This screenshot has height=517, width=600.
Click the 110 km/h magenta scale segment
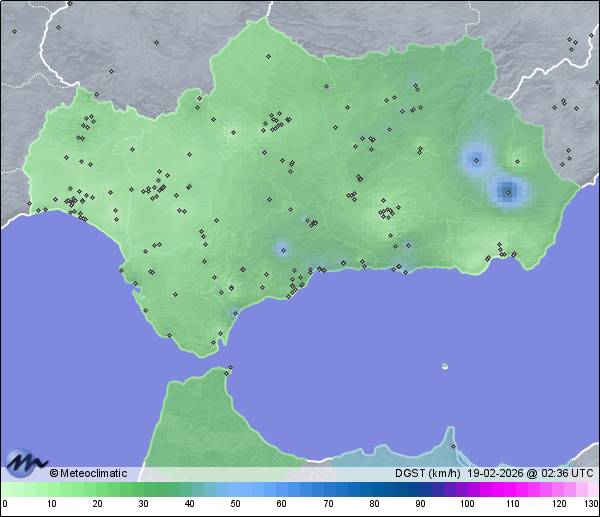(512, 489)
